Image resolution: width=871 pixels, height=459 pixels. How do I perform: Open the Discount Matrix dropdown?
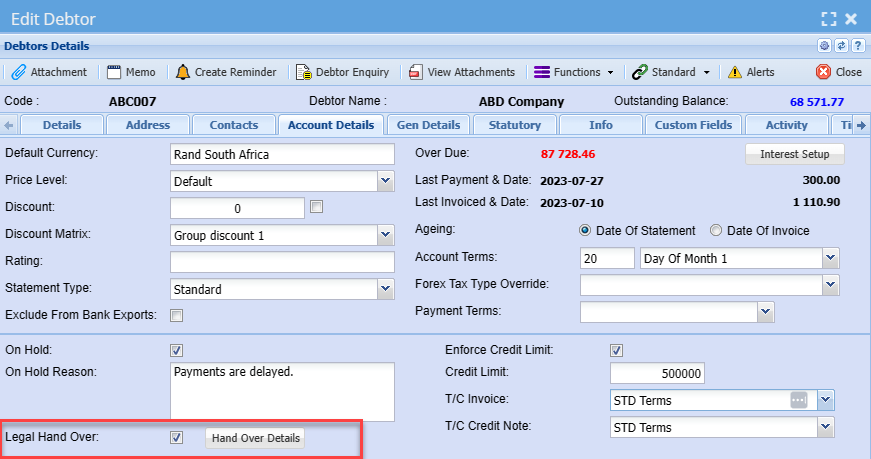(386, 235)
